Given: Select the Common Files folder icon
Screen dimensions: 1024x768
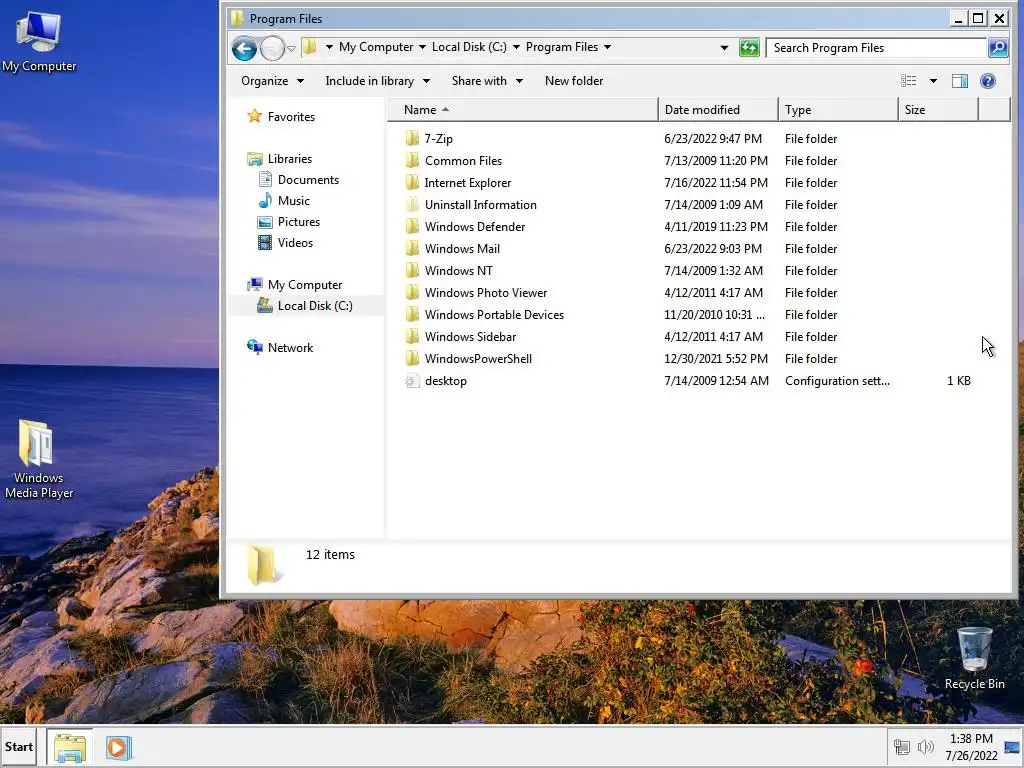Looking at the screenshot, I should click(x=412, y=161).
